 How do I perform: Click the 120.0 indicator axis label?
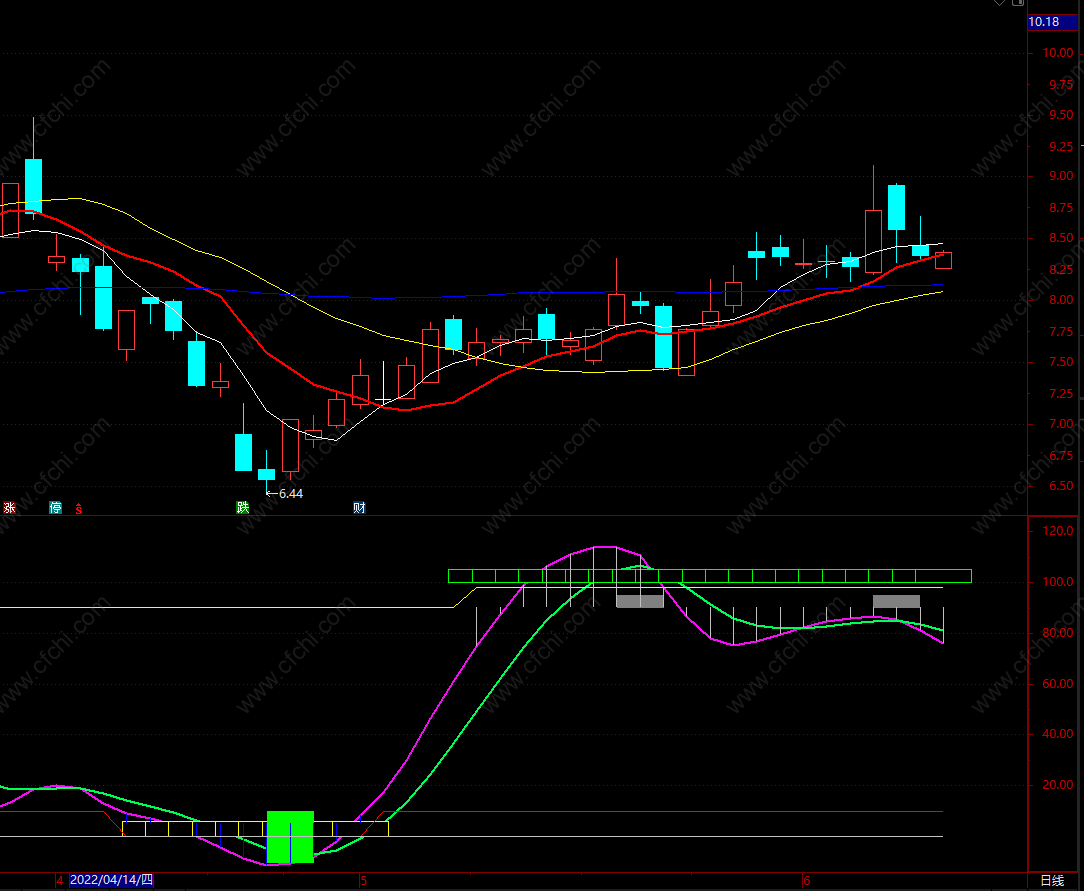(1058, 531)
